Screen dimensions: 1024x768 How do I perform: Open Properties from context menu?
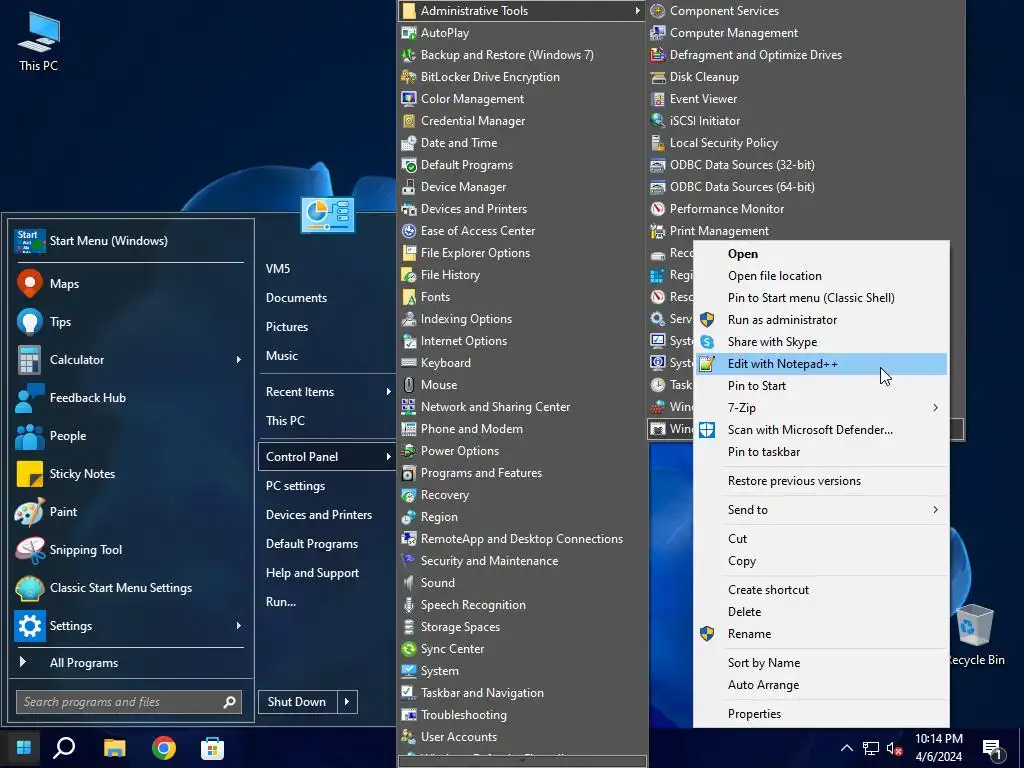822,714
